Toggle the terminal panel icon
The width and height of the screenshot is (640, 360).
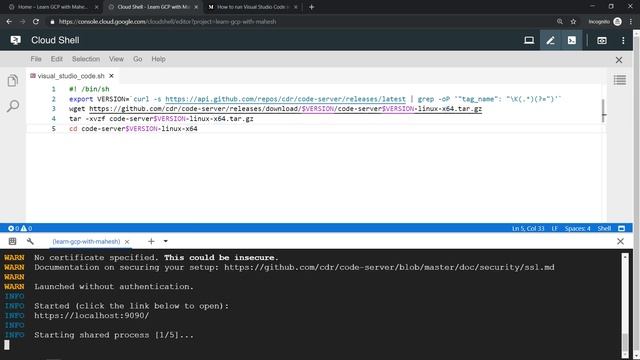(571, 40)
